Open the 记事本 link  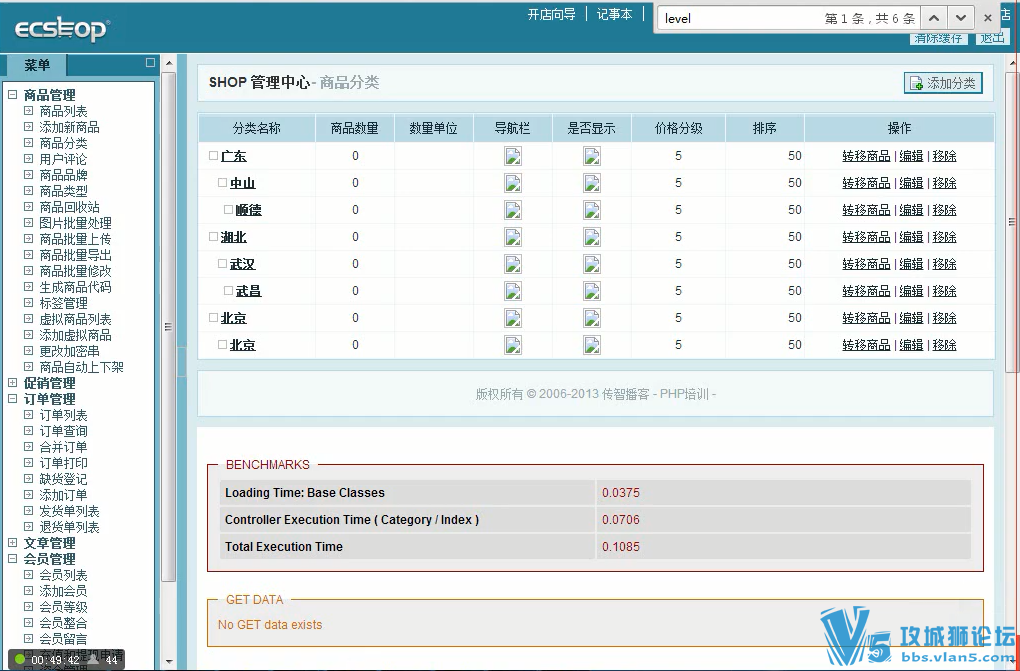point(614,14)
